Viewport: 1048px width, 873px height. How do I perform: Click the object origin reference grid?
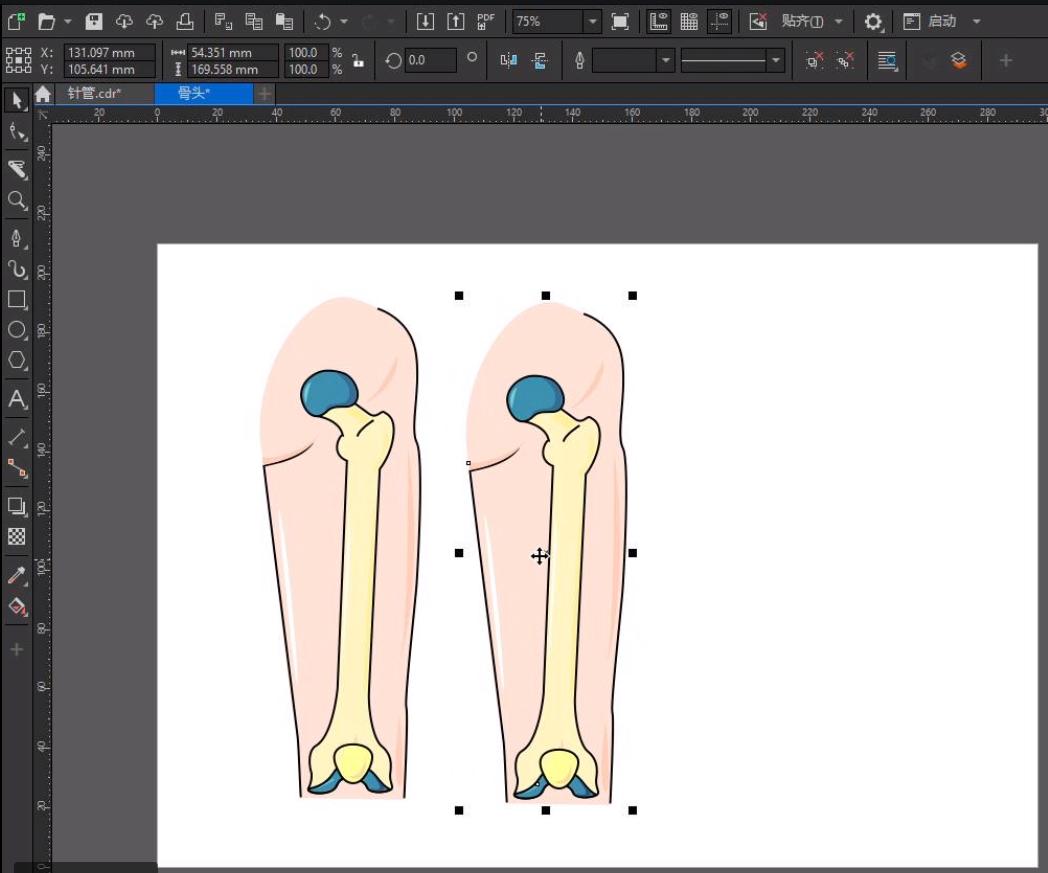tap(19, 60)
